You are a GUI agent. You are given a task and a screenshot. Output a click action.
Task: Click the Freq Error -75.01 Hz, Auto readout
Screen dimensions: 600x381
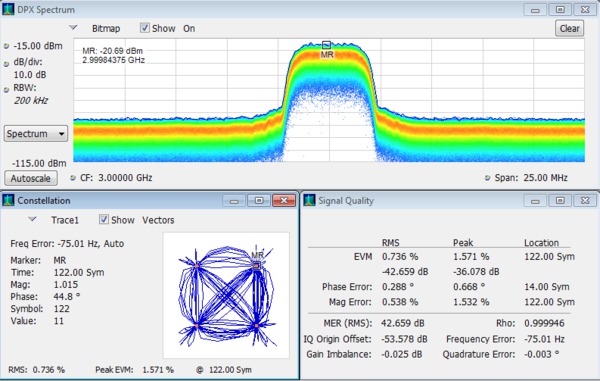[67, 244]
